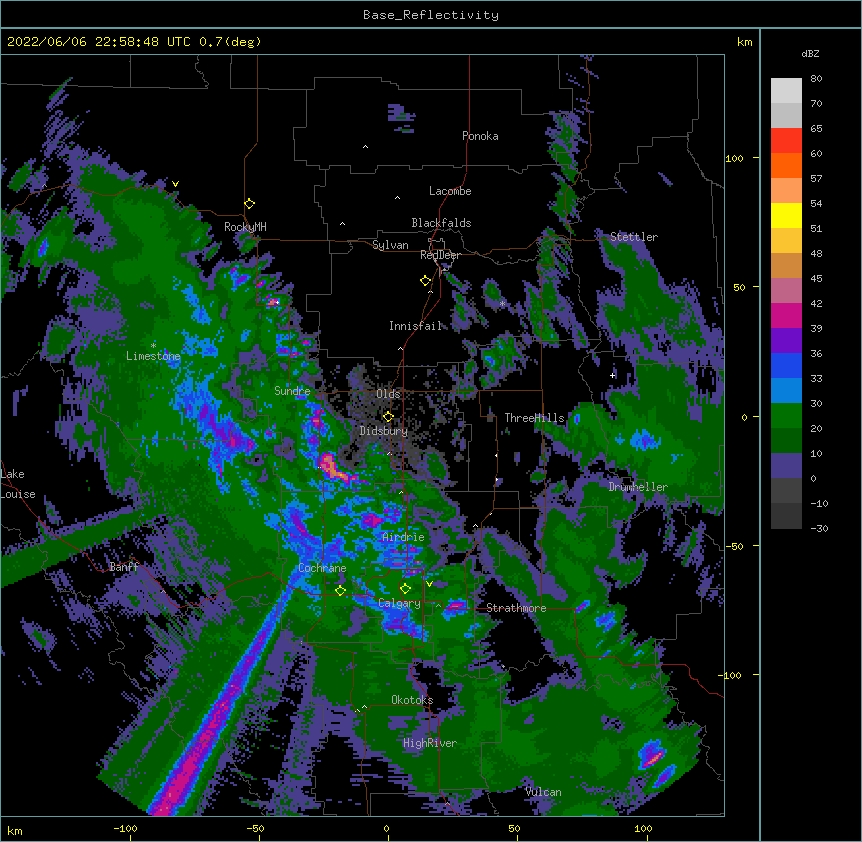Click the RockyMH label
The height and width of the screenshot is (842, 862).
tap(245, 226)
